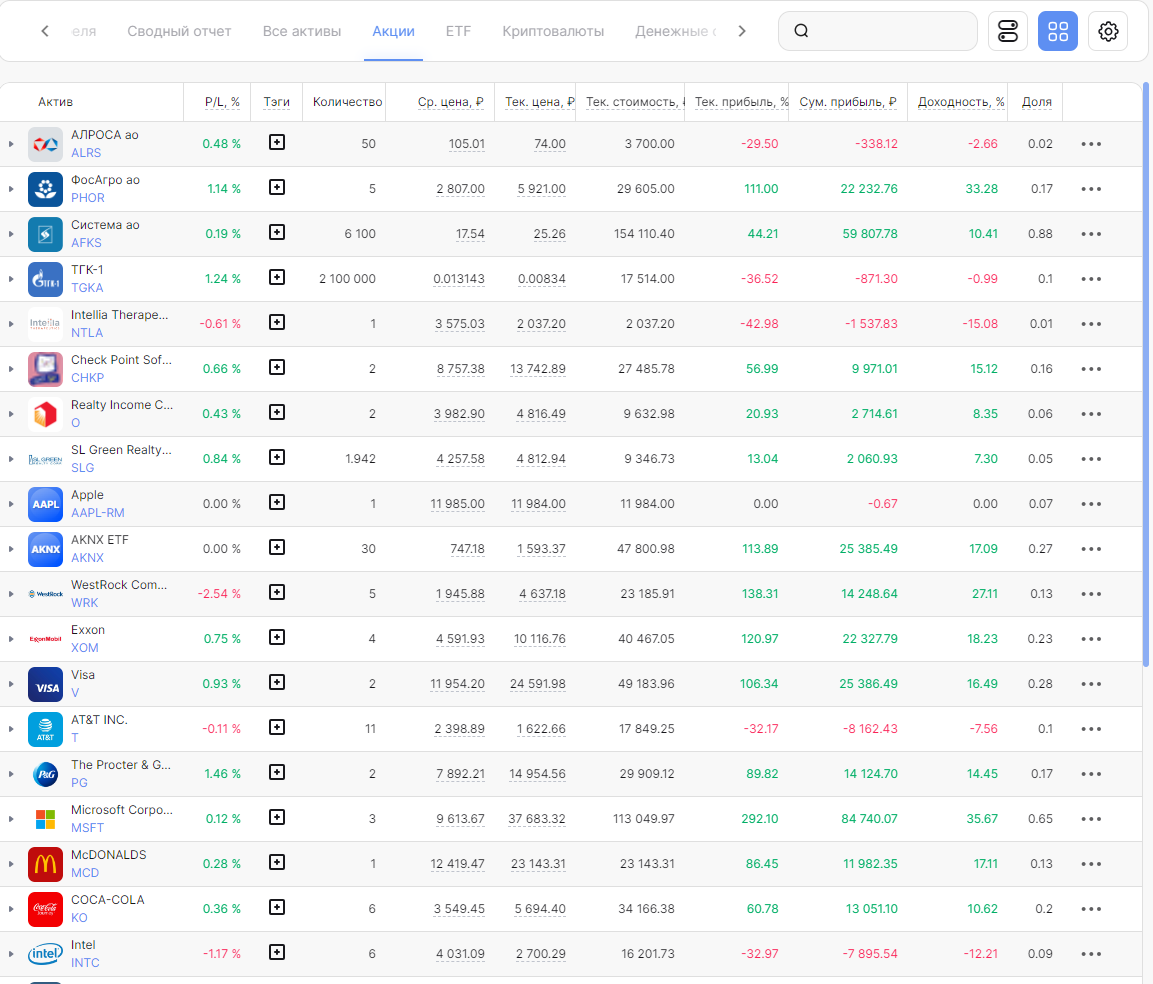Expand the SL Green Realty row
This screenshot has height=984, width=1153.
pyautogui.click(x=11, y=459)
